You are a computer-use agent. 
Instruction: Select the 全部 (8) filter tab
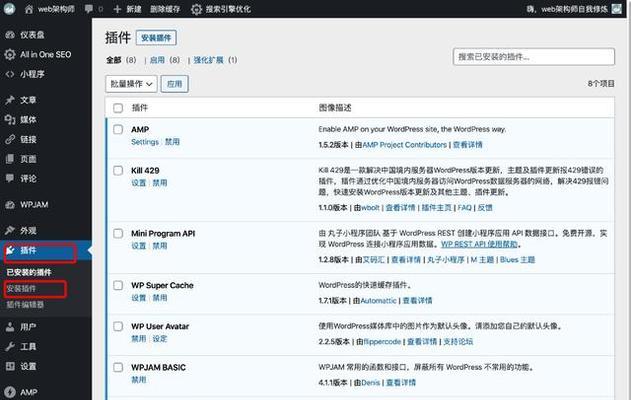click(121, 60)
